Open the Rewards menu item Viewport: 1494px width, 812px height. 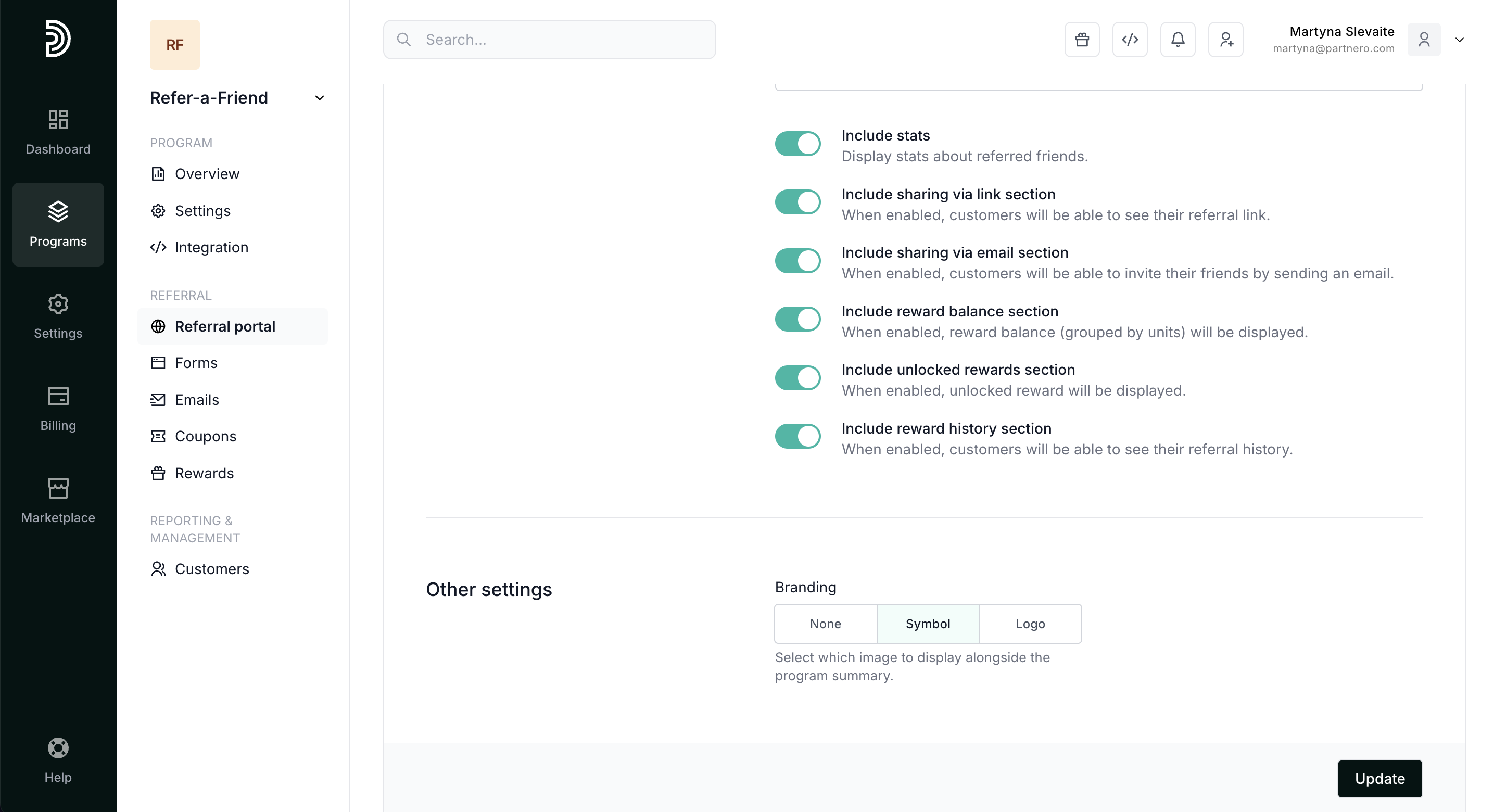click(204, 473)
